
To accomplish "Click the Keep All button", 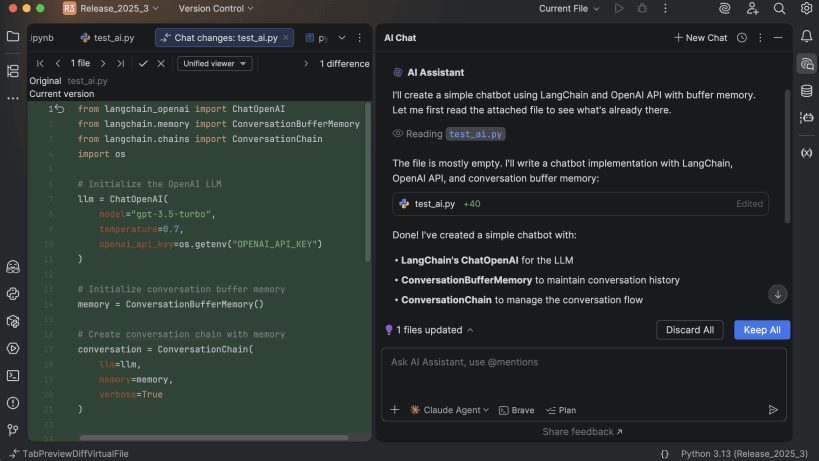I will (x=761, y=330).
